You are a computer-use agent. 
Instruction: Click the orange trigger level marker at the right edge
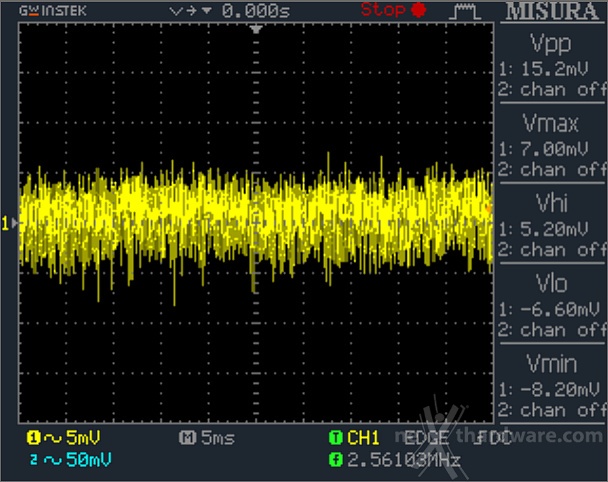click(x=489, y=209)
